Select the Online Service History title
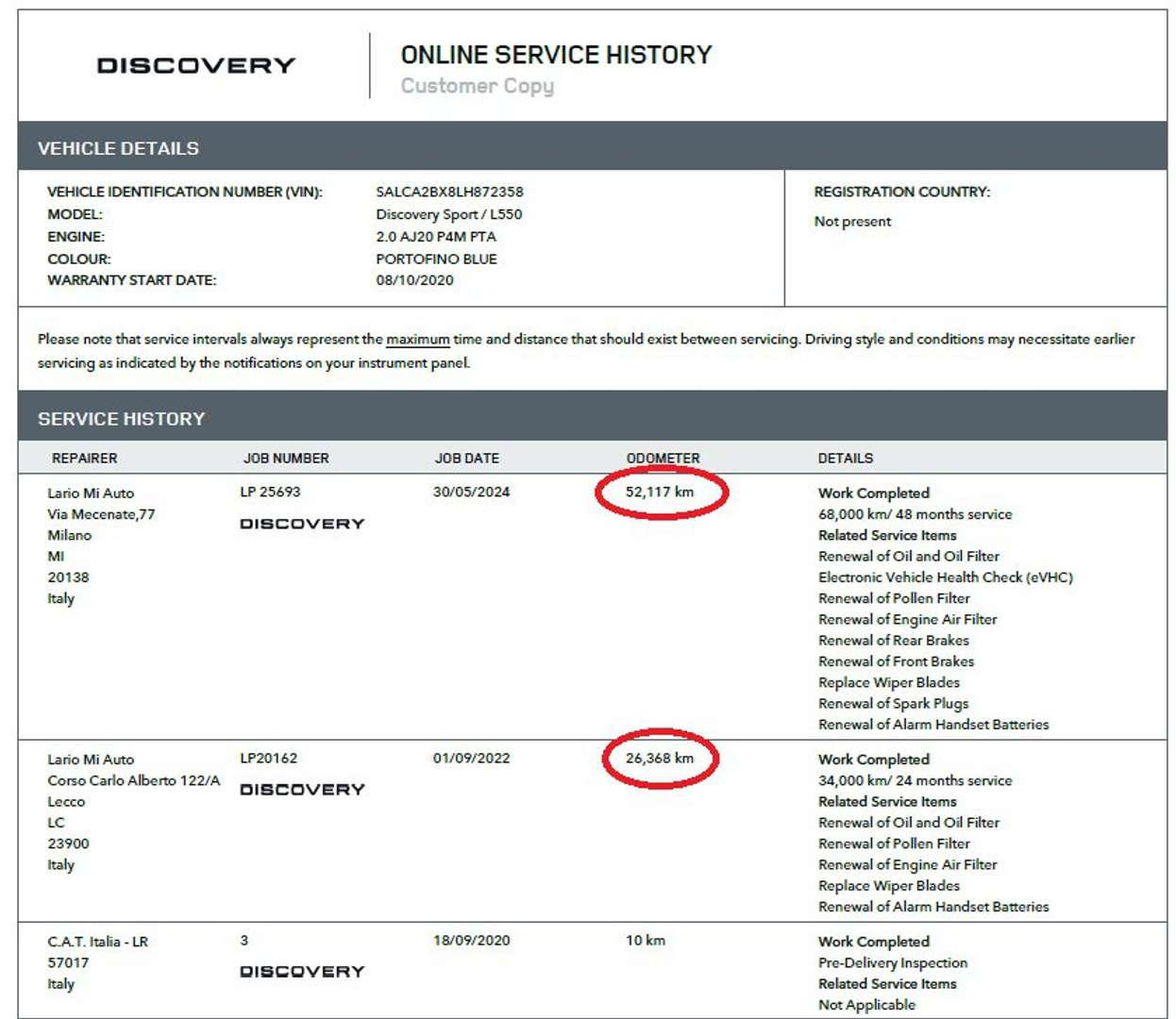 pos(556,55)
